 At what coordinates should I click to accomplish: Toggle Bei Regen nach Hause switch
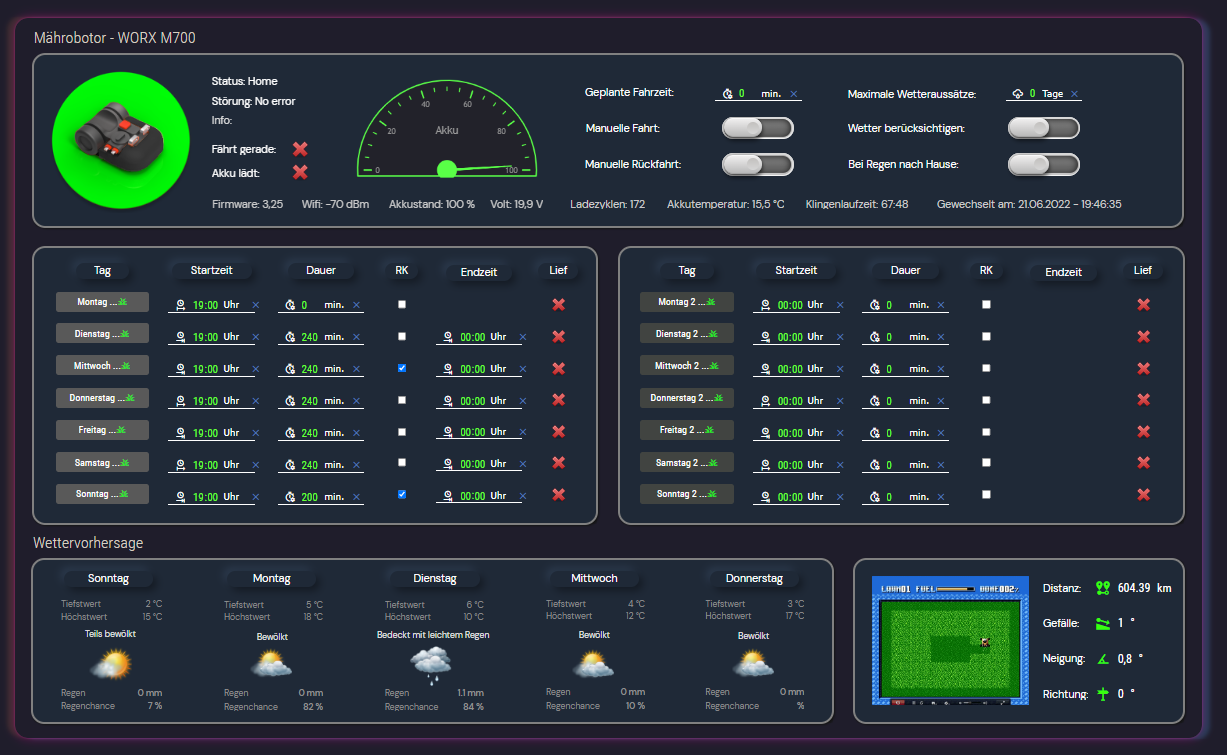point(1043,164)
